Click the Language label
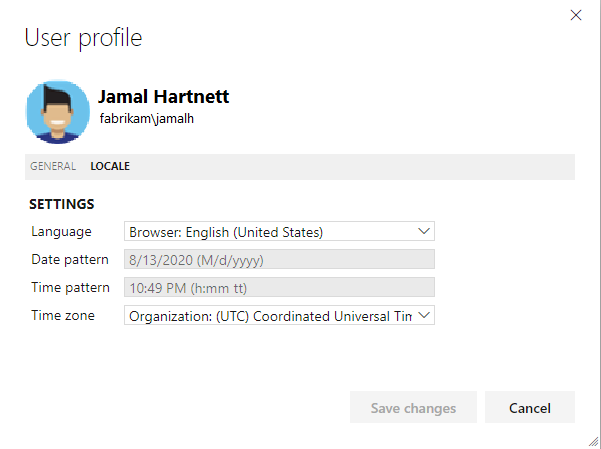The image size is (601, 449). (61, 231)
